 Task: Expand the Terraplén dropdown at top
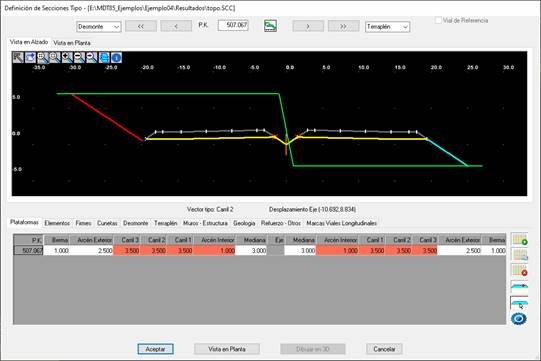(387, 27)
